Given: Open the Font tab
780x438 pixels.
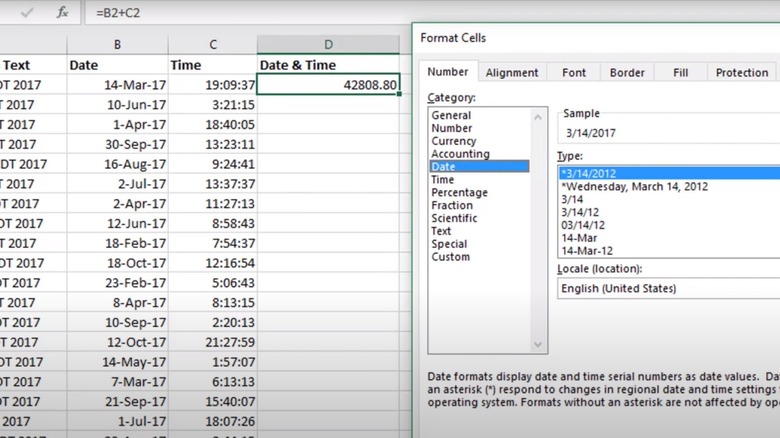Looking at the screenshot, I should pyautogui.click(x=574, y=72).
